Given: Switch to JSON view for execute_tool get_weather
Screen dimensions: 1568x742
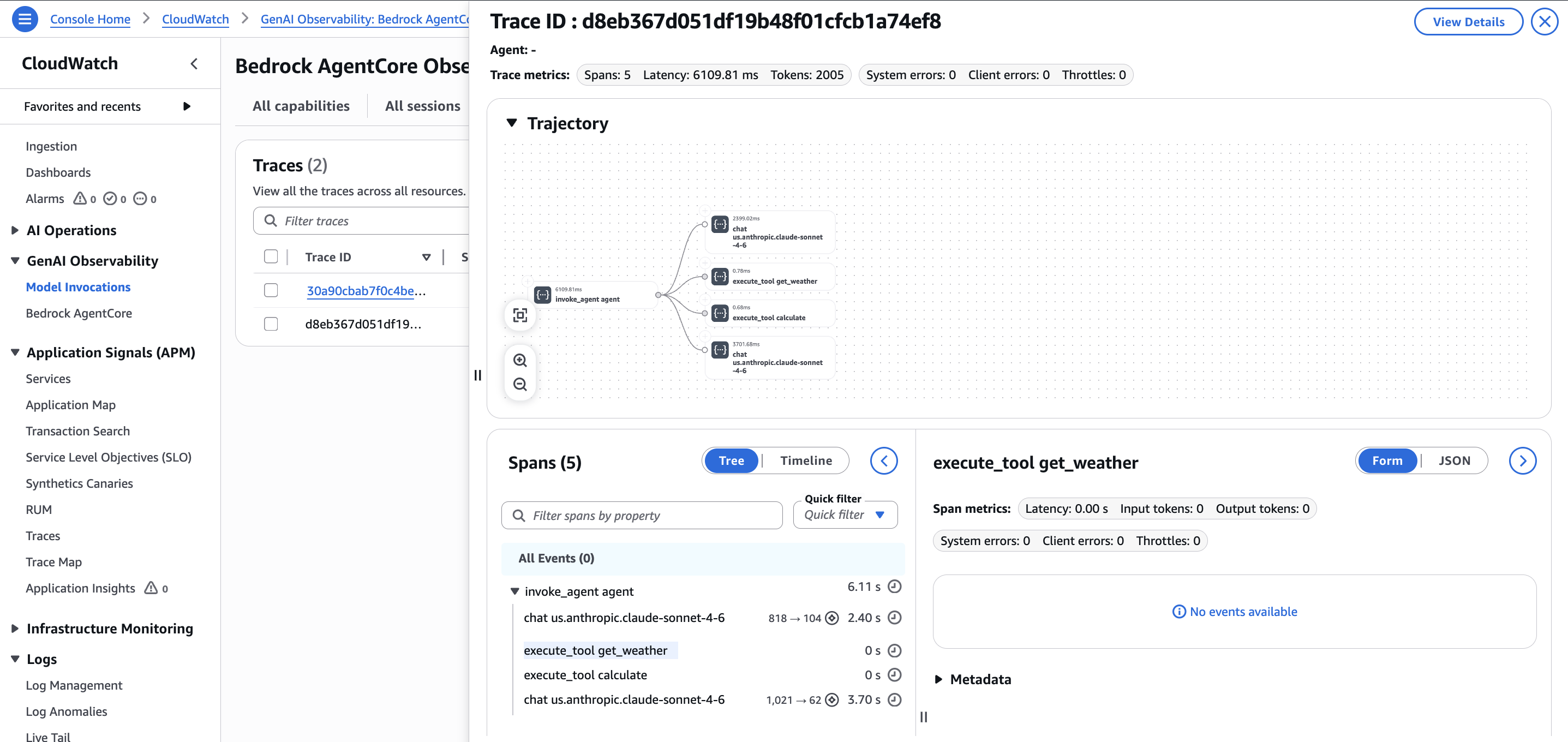Looking at the screenshot, I should (x=1455, y=461).
